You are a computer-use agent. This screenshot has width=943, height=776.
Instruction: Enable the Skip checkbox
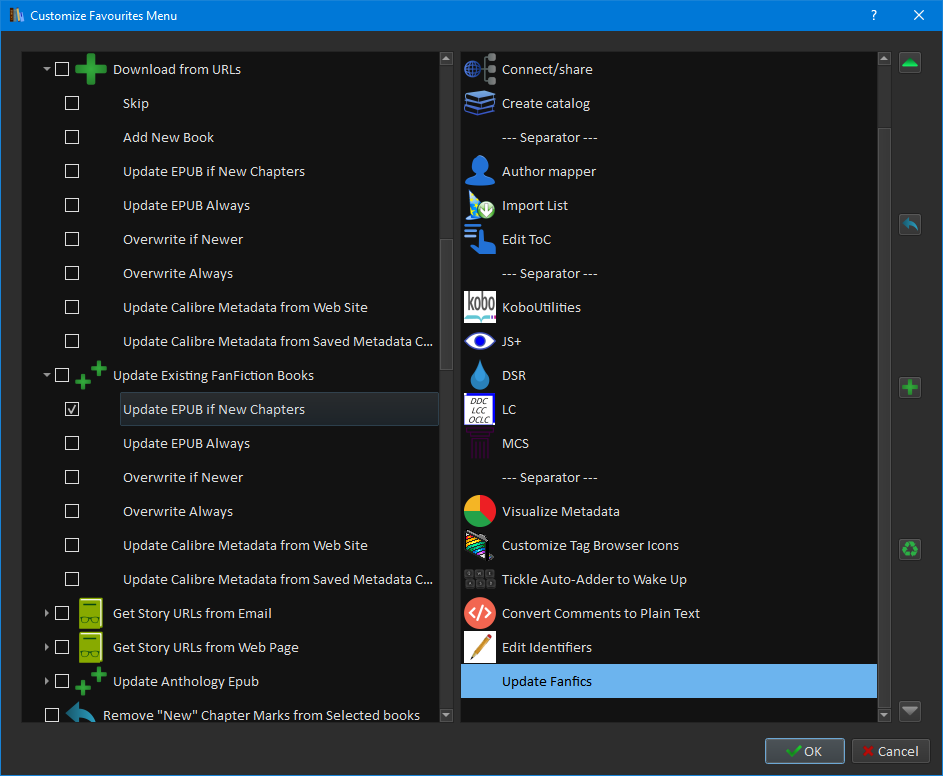click(x=72, y=103)
